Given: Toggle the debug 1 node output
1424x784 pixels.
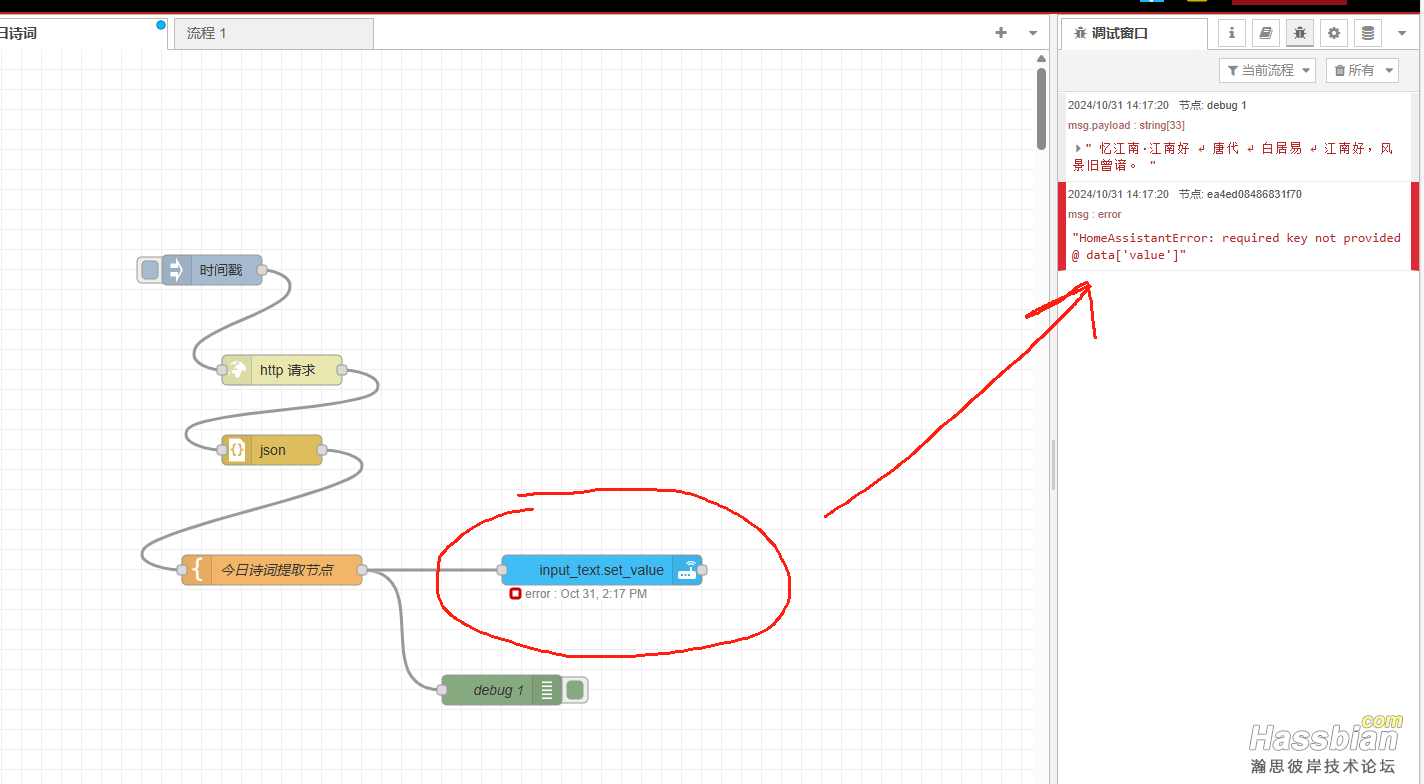Looking at the screenshot, I should [x=575, y=690].
